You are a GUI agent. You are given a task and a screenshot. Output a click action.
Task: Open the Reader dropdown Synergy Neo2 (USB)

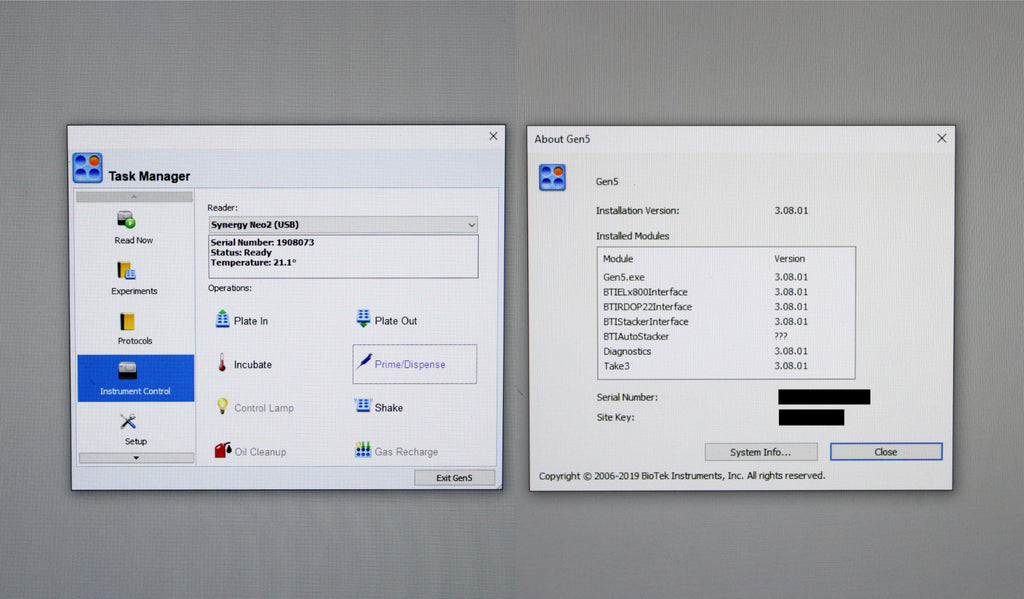click(x=343, y=225)
